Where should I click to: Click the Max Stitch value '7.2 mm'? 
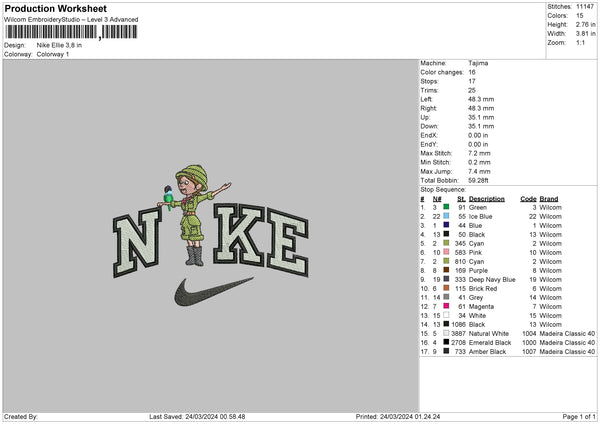click(x=479, y=153)
